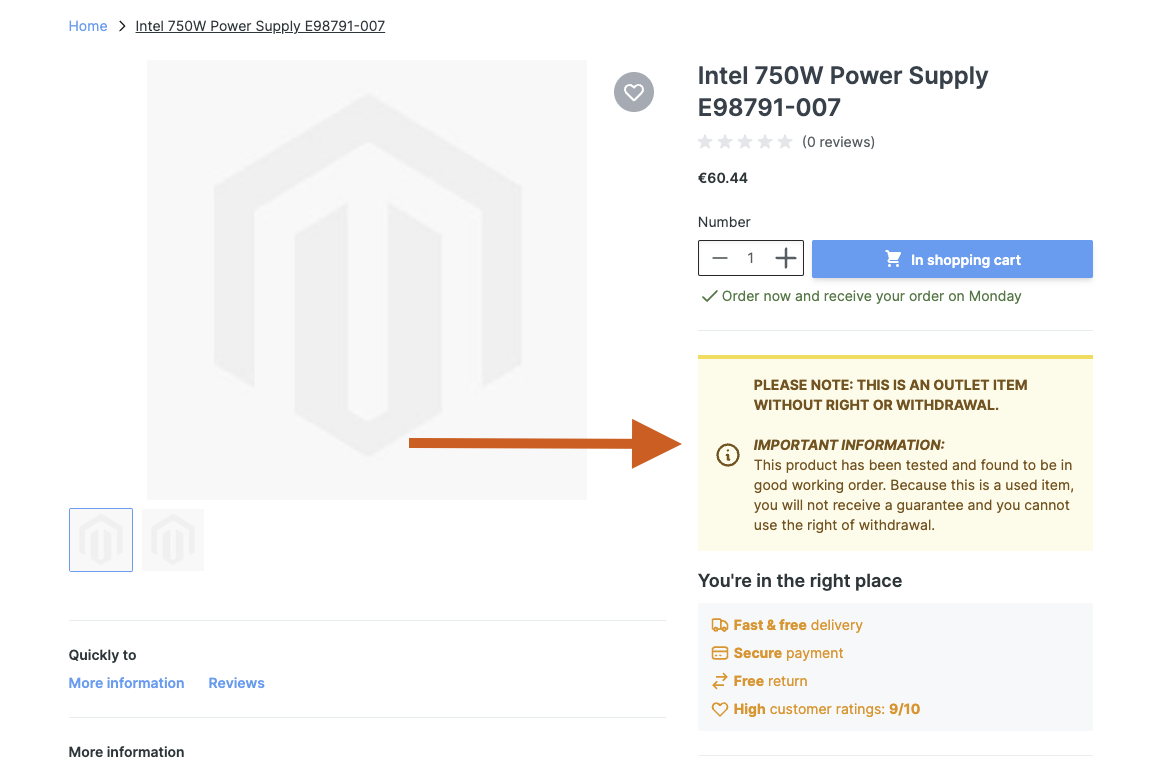The image size is (1164, 777).
Task: Click the delivery truck icon
Action: click(x=719, y=625)
